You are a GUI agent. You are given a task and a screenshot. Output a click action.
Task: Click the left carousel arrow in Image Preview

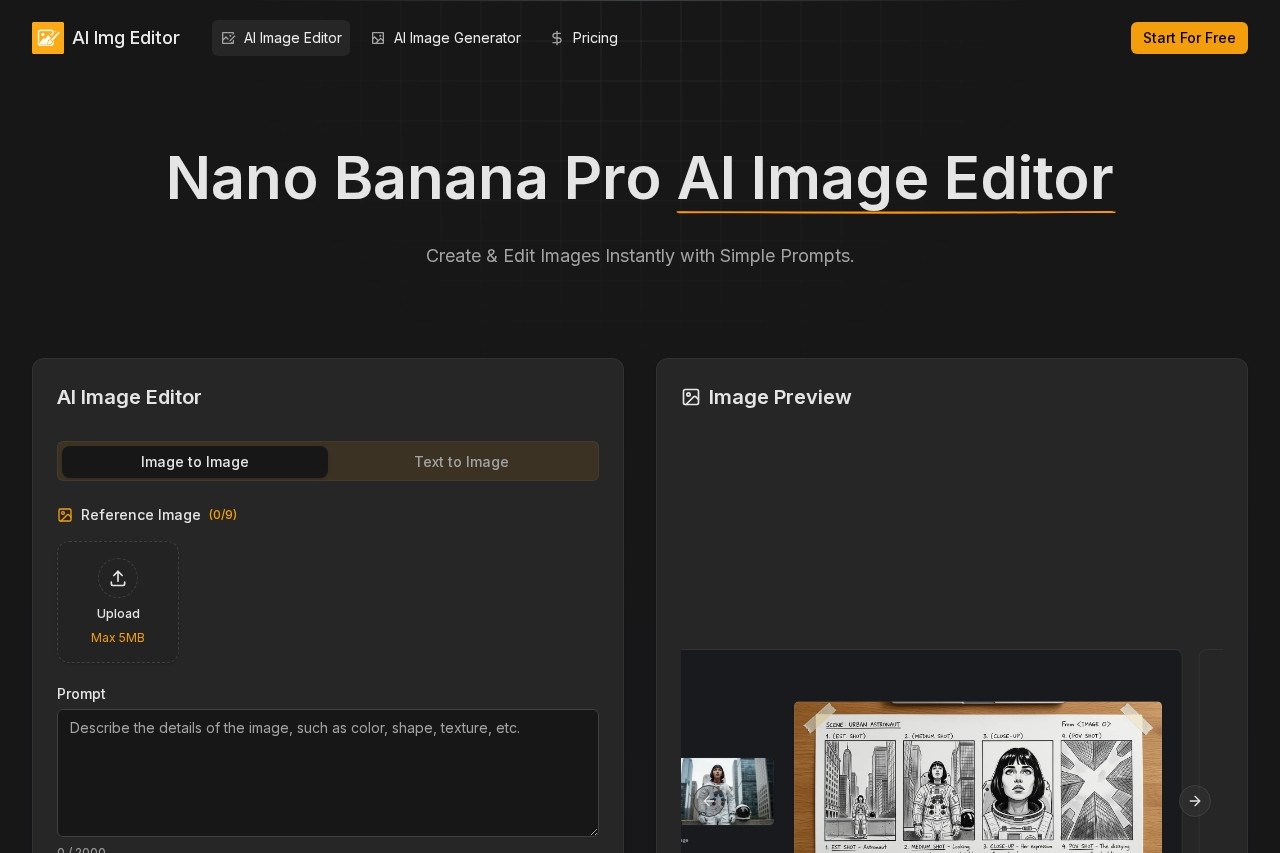710,801
